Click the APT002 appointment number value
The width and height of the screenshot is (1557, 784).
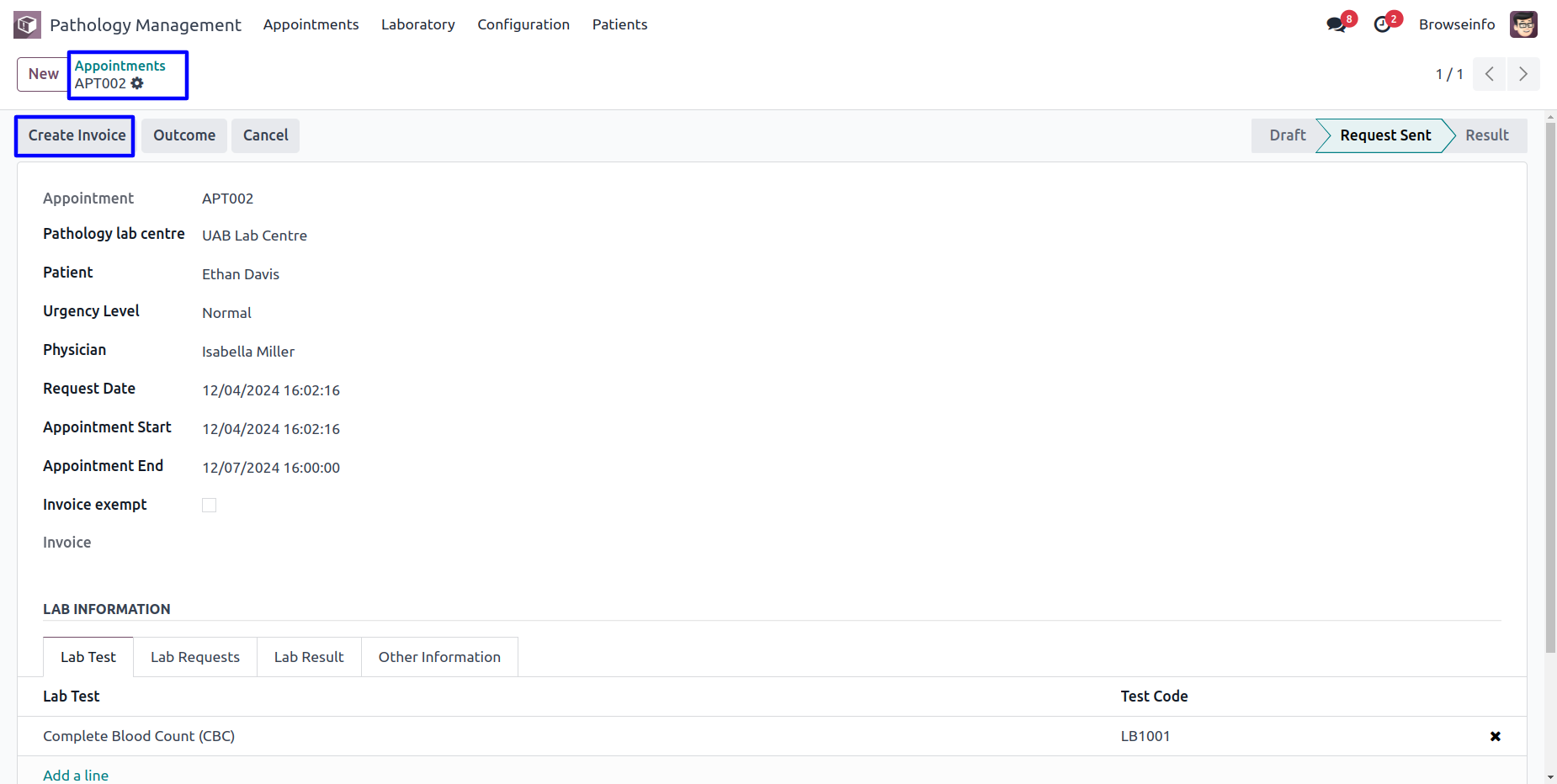(227, 199)
